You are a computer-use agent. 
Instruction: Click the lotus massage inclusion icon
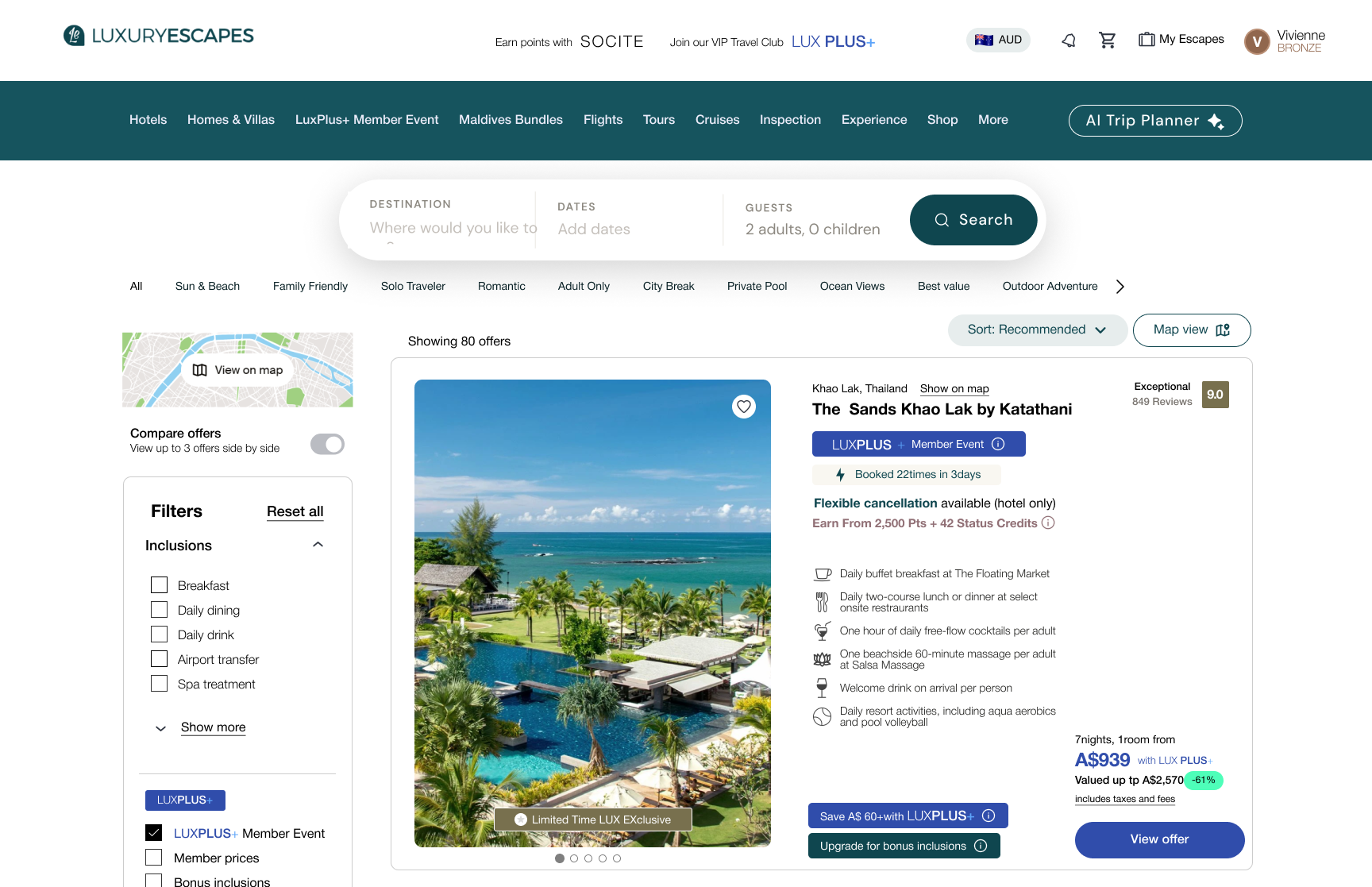(x=822, y=659)
